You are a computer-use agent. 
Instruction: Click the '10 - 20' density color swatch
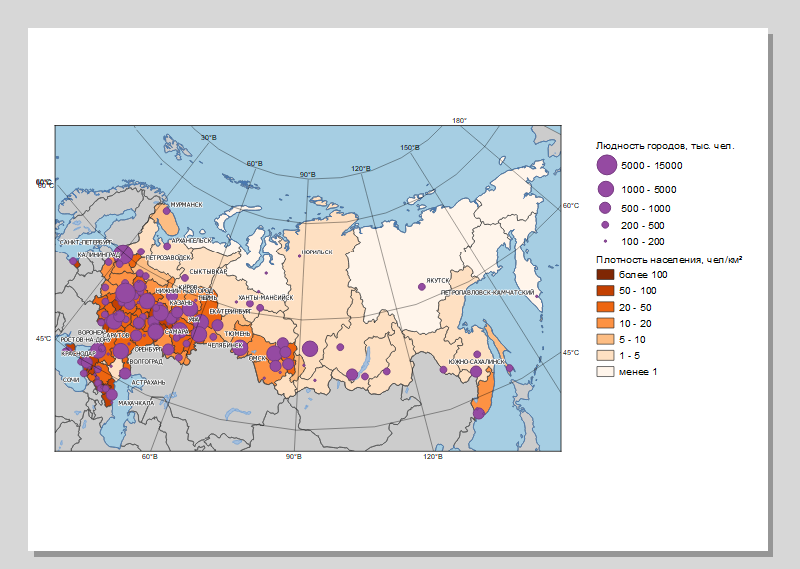pyautogui.click(x=605, y=323)
